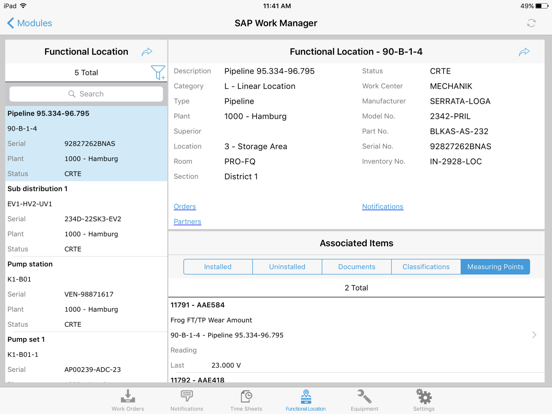Click serial value AP00239-ADC-23
552x414 pixels.
92,370
